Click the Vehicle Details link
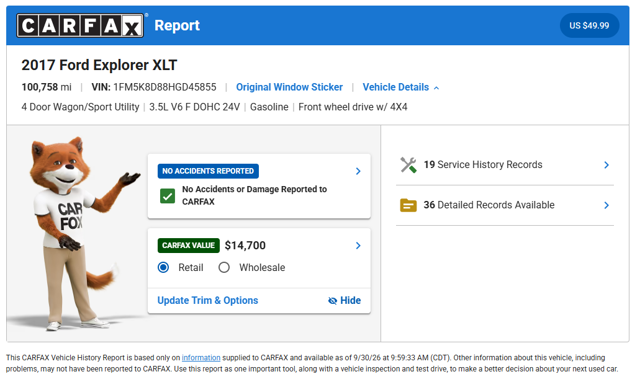Viewport: 640px width, 382px height. (396, 87)
